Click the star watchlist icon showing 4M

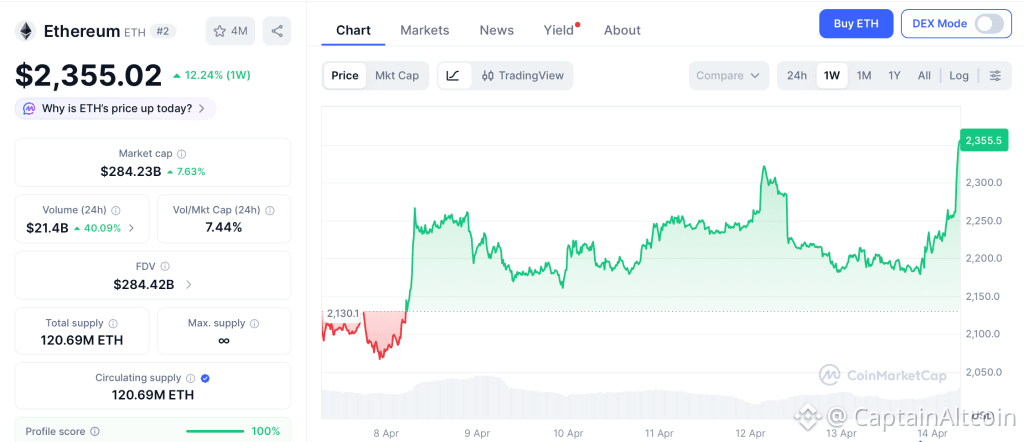coord(230,31)
